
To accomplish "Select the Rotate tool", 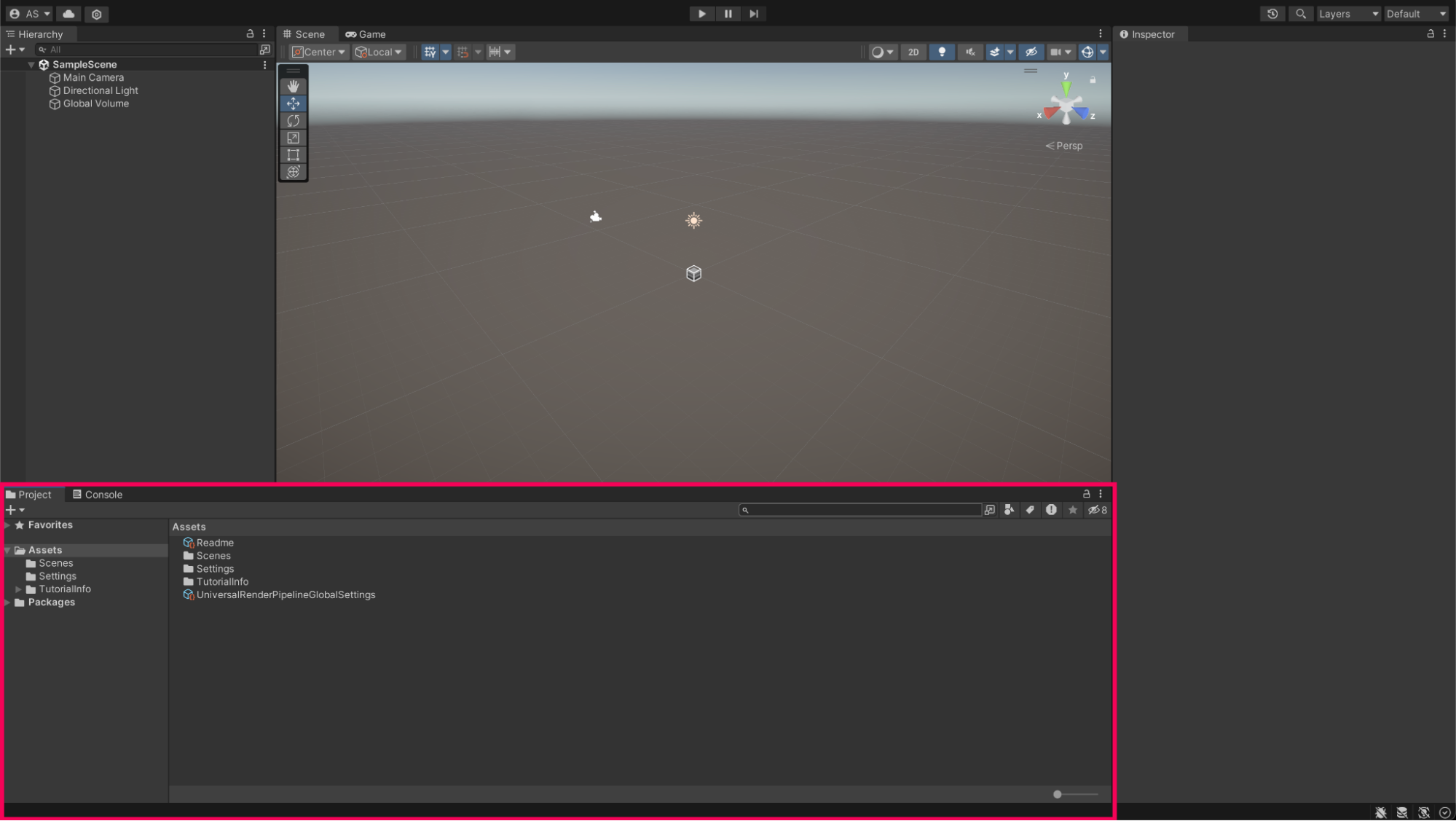I will [293, 120].
